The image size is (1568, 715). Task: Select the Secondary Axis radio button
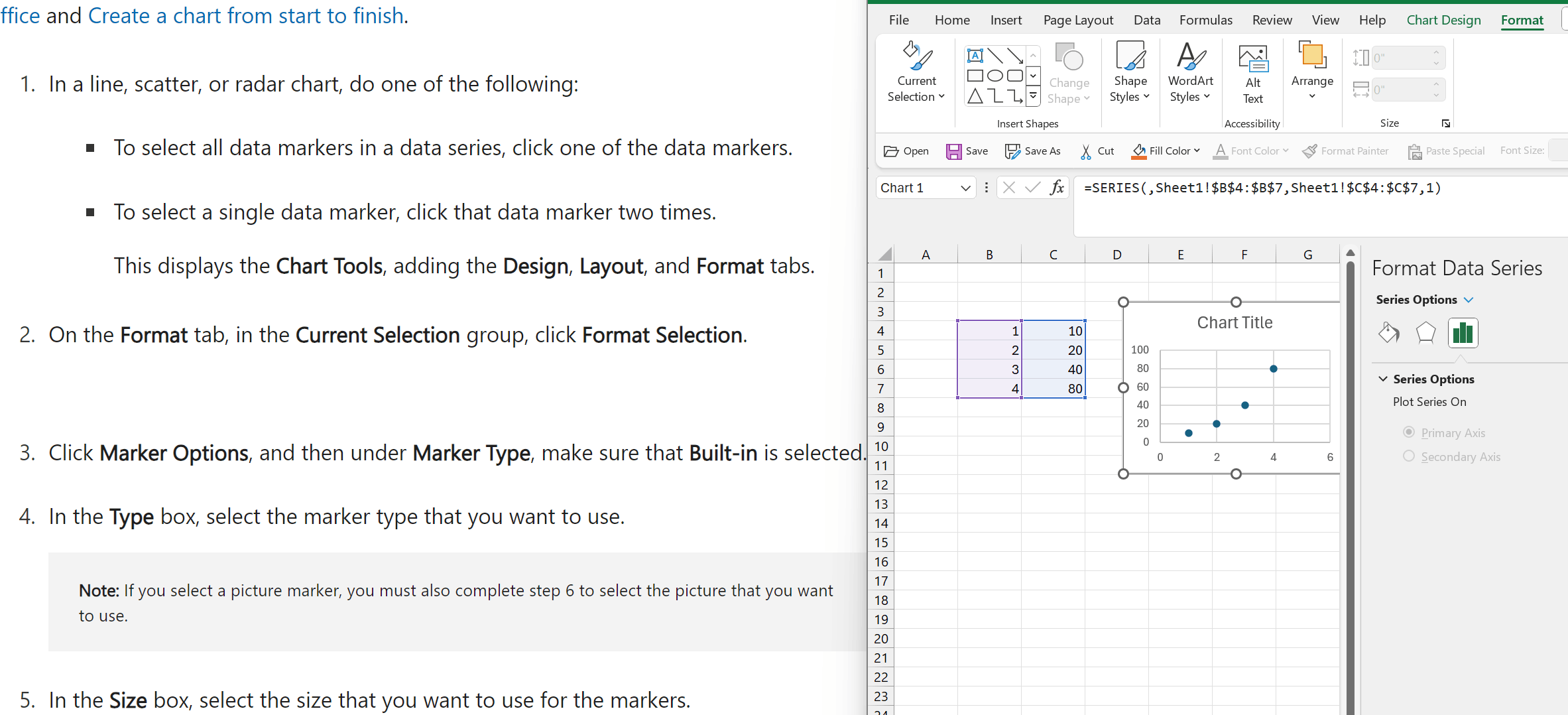[x=1409, y=456]
